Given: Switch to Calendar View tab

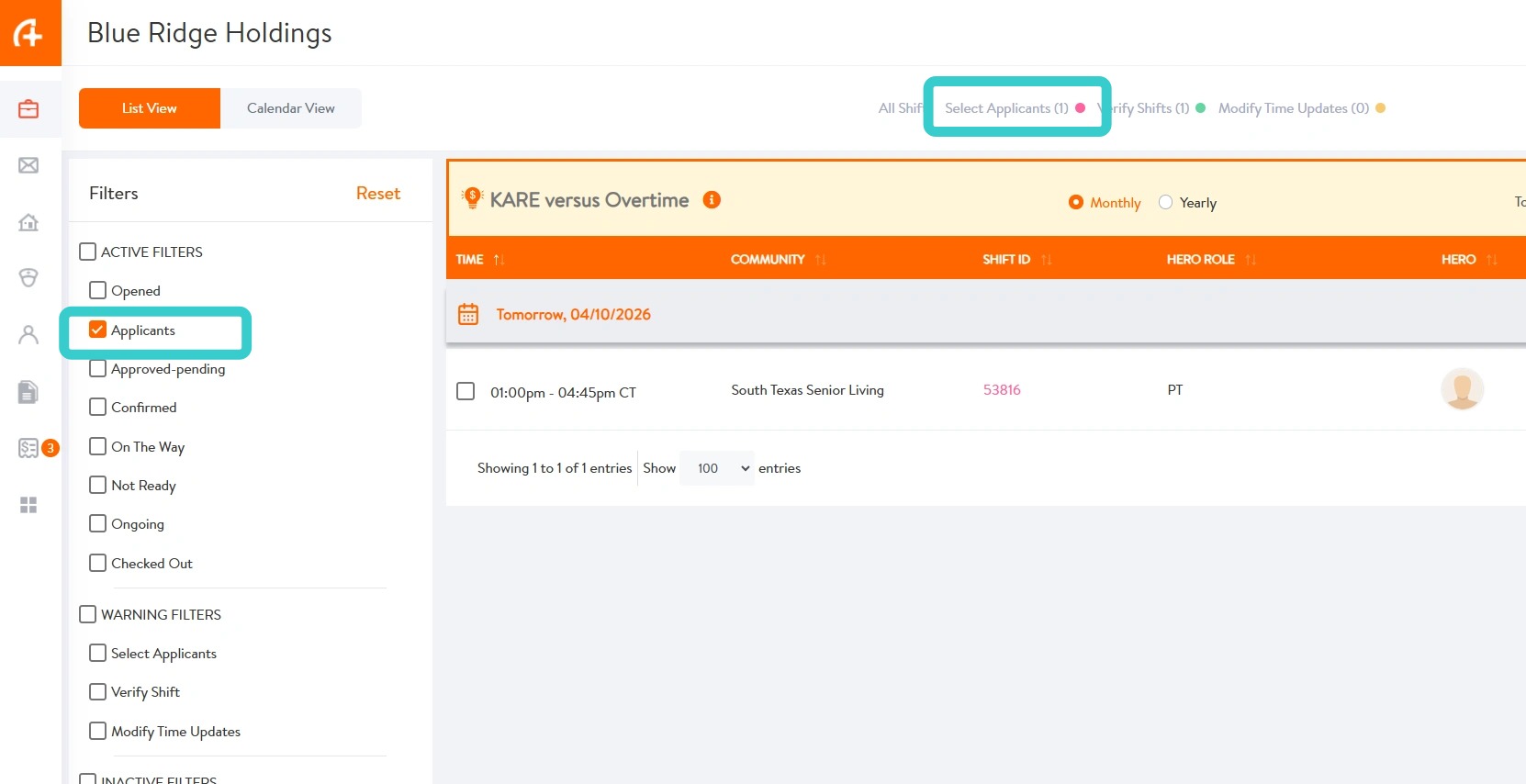Looking at the screenshot, I should 291,108.
